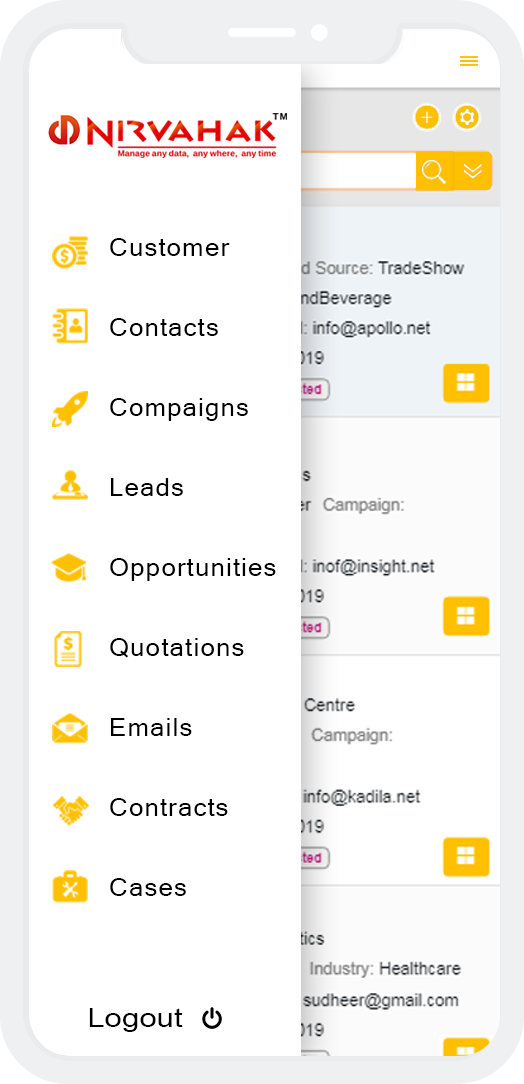Click the Compaigns rocket icon
The image size is (524, 1084).
[70, 408]
